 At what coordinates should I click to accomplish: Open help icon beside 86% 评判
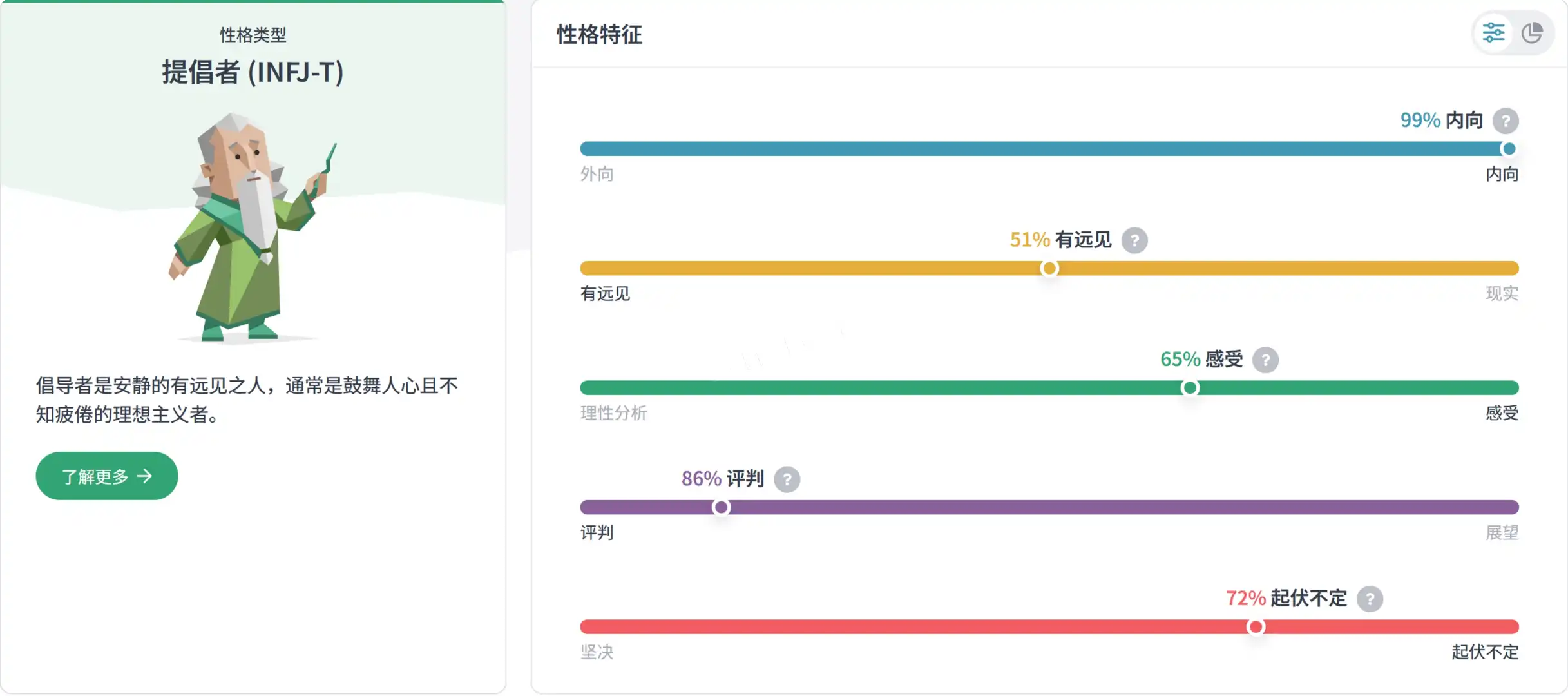click(x=787, y=479)
